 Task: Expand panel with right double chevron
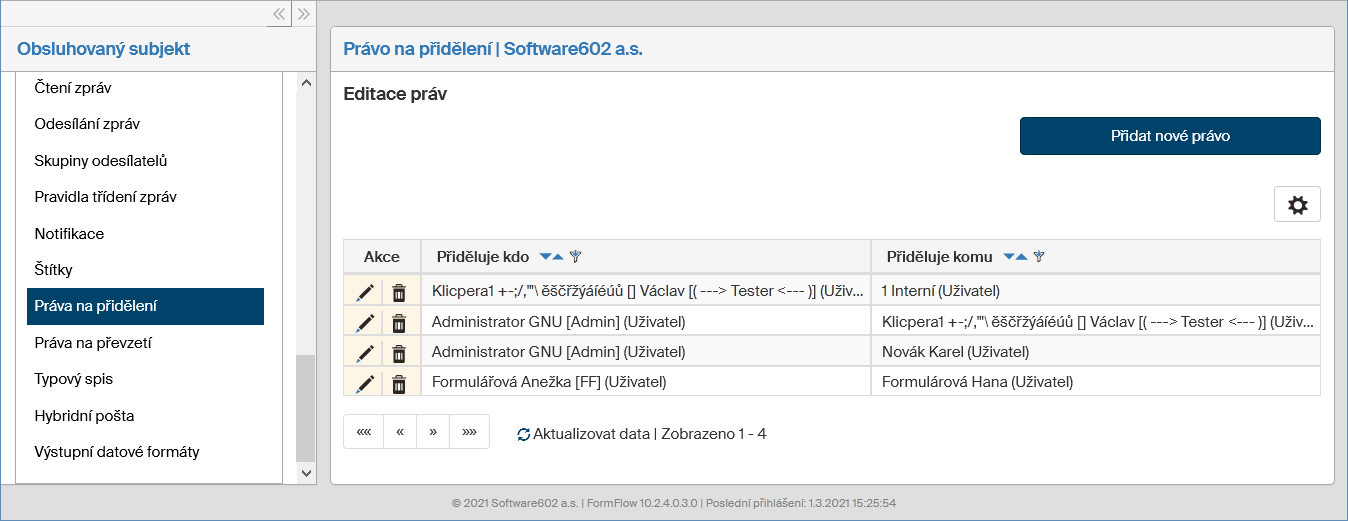tap(304, 14)
